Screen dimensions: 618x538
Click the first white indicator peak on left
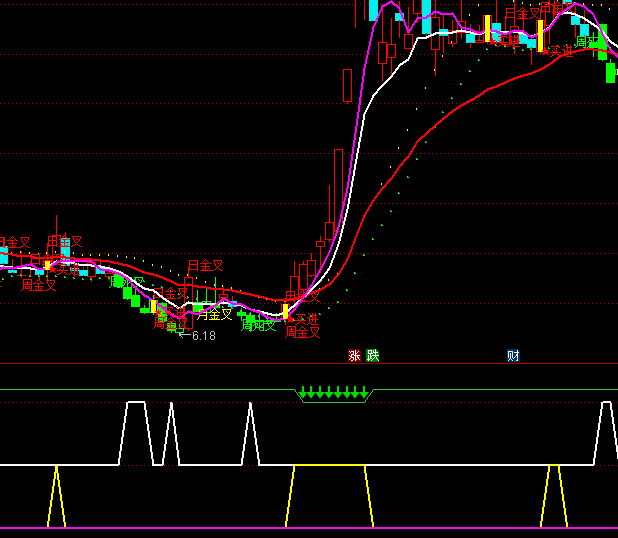click(136, 403)
